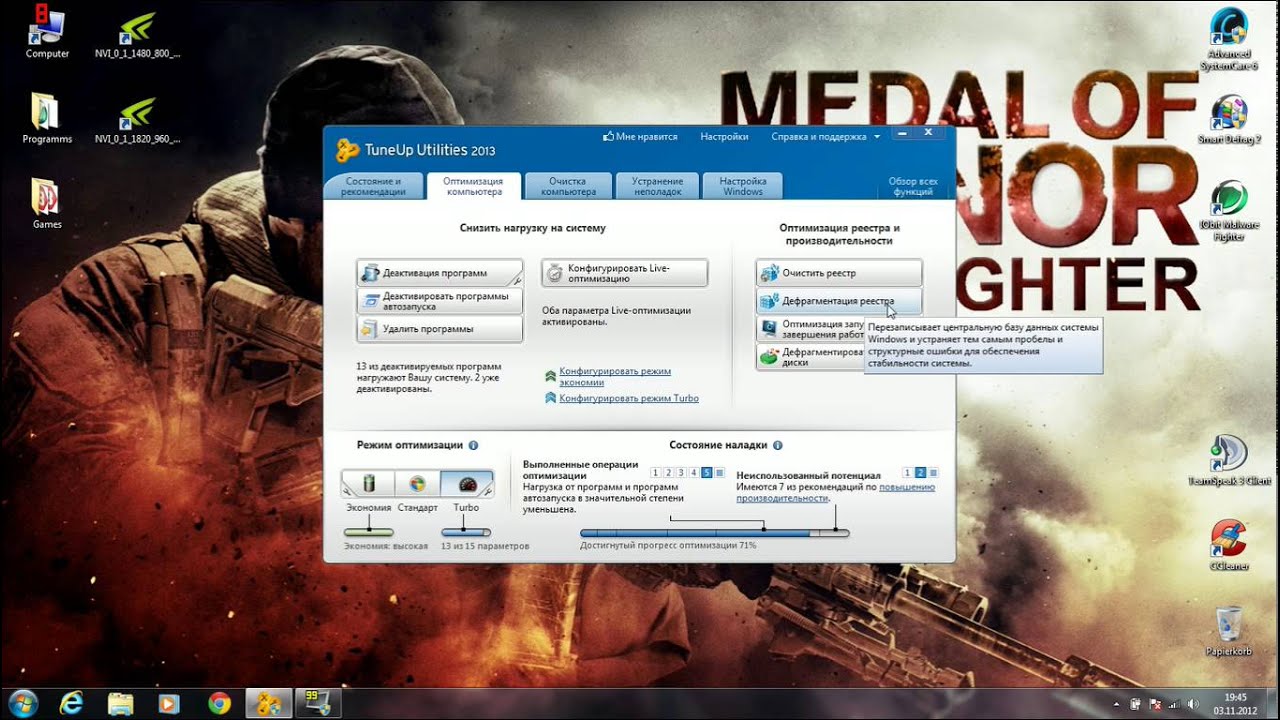Click the startup/shutdown optimization icon
Viewport: 1280px width, 720px height.
(769, 329)
